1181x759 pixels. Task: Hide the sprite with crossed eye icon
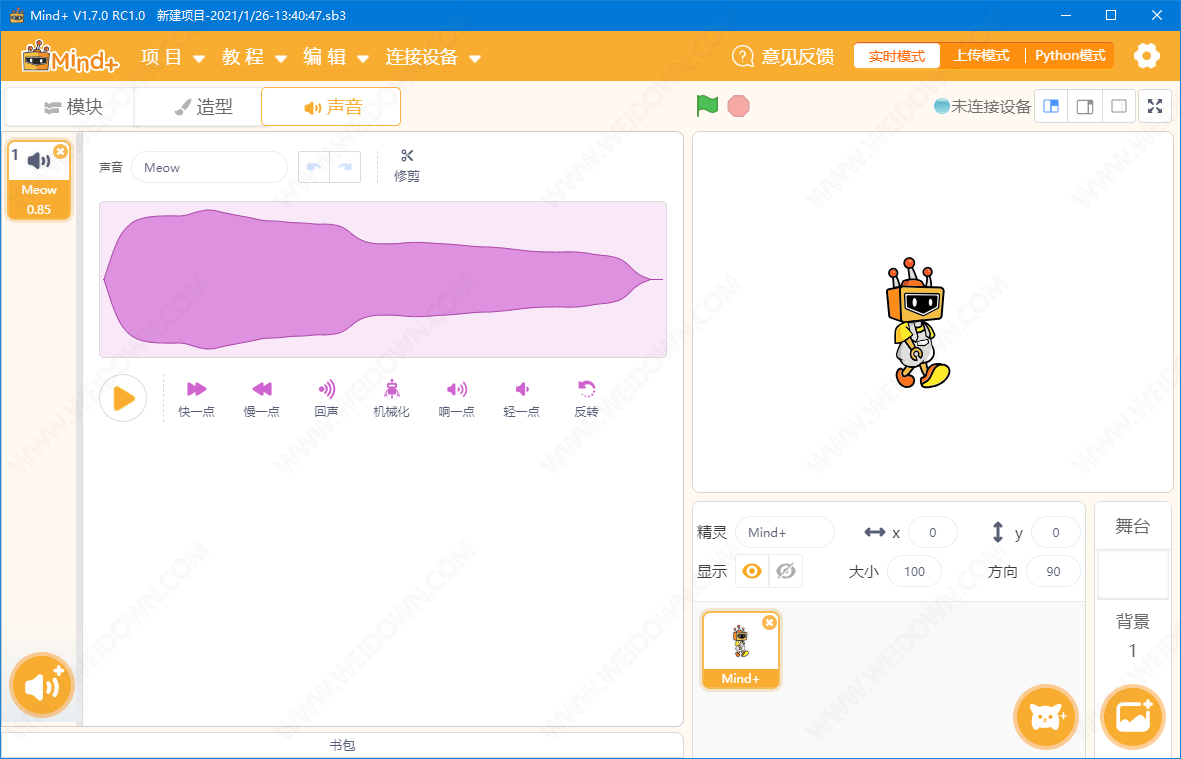(786, 572)
